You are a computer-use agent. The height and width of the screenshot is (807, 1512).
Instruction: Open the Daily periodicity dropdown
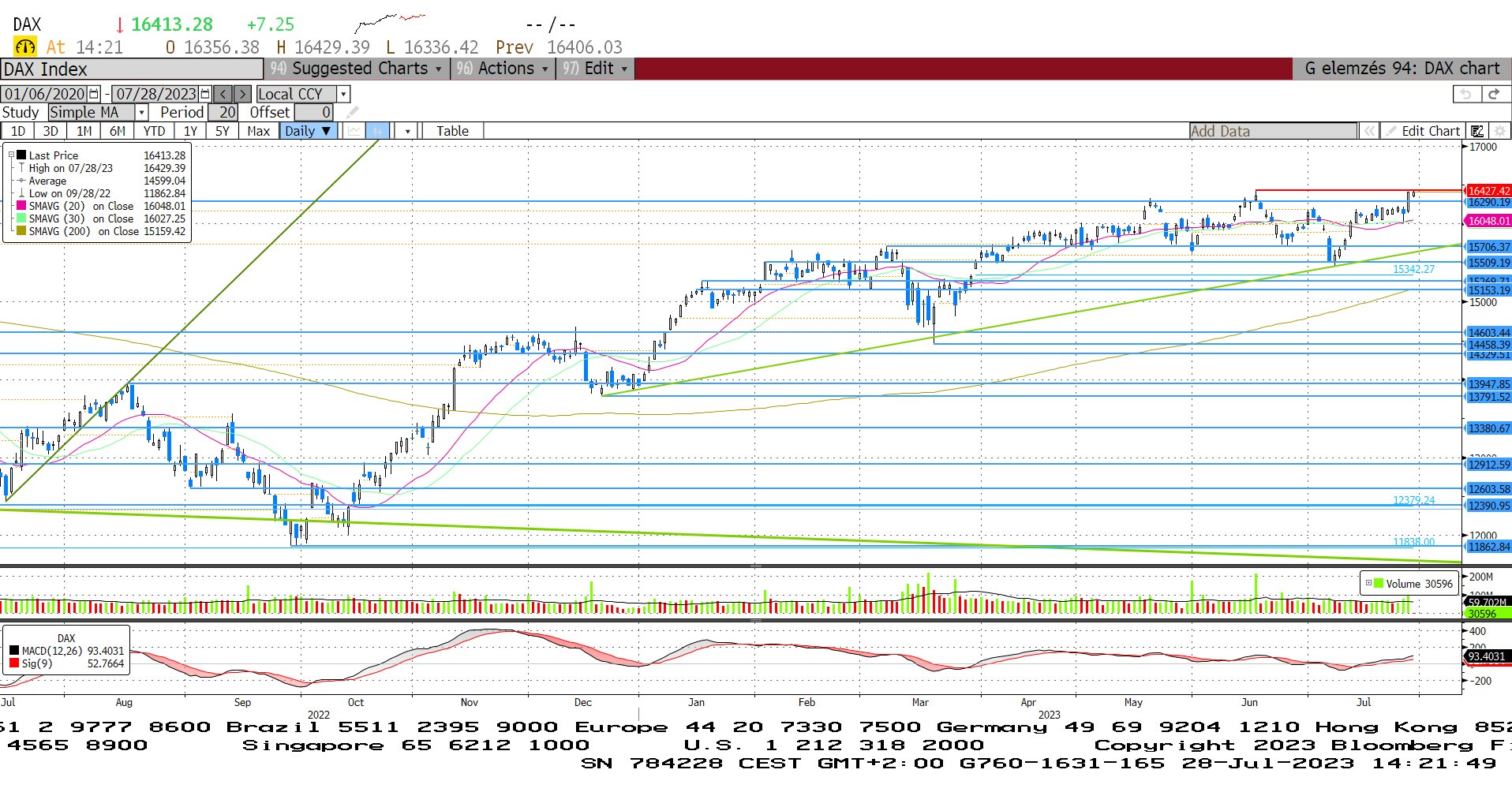[309, 131]
